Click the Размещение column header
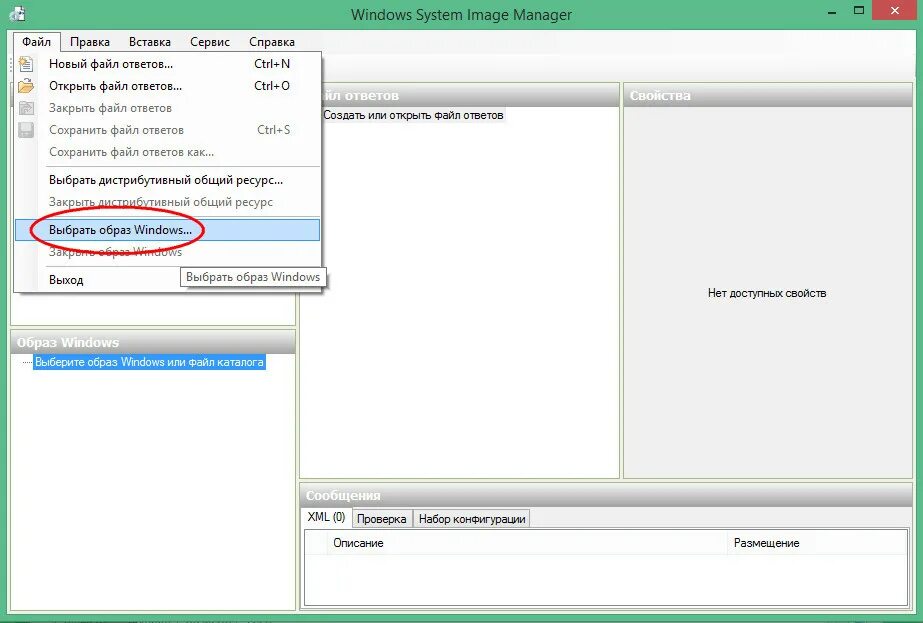 pos(817,543)
